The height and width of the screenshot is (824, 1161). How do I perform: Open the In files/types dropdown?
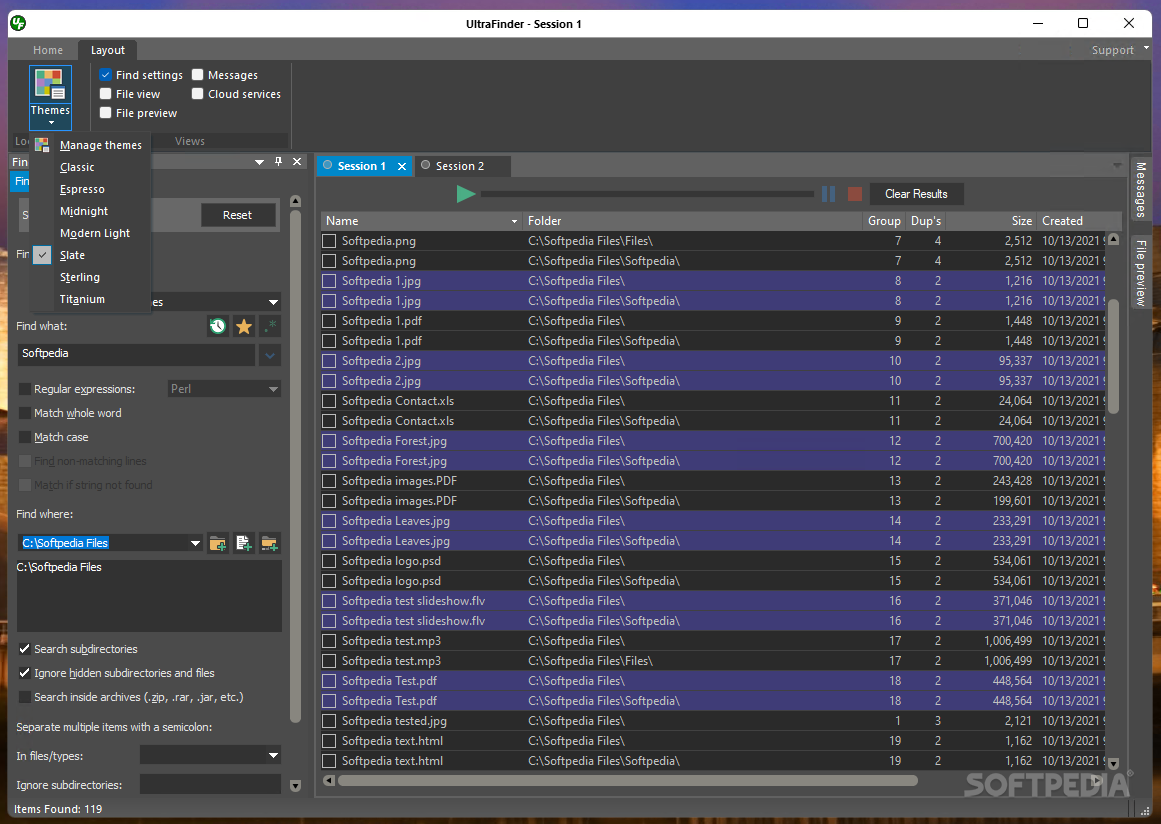(x=273, y=756)
